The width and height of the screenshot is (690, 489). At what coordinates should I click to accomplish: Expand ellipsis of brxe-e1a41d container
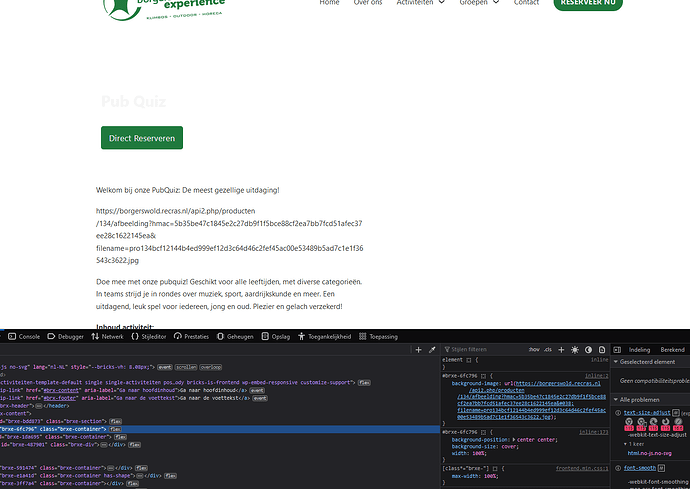140,476
